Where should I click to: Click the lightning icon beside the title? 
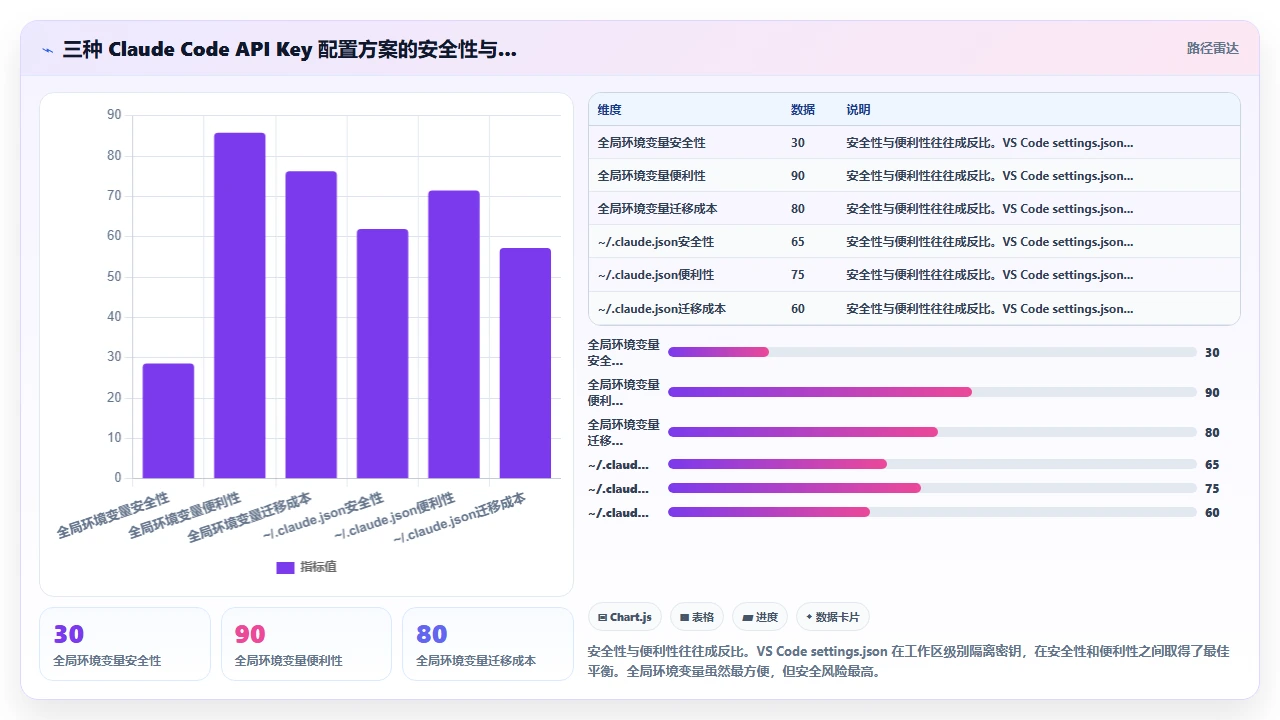click(x=48, y=49)
